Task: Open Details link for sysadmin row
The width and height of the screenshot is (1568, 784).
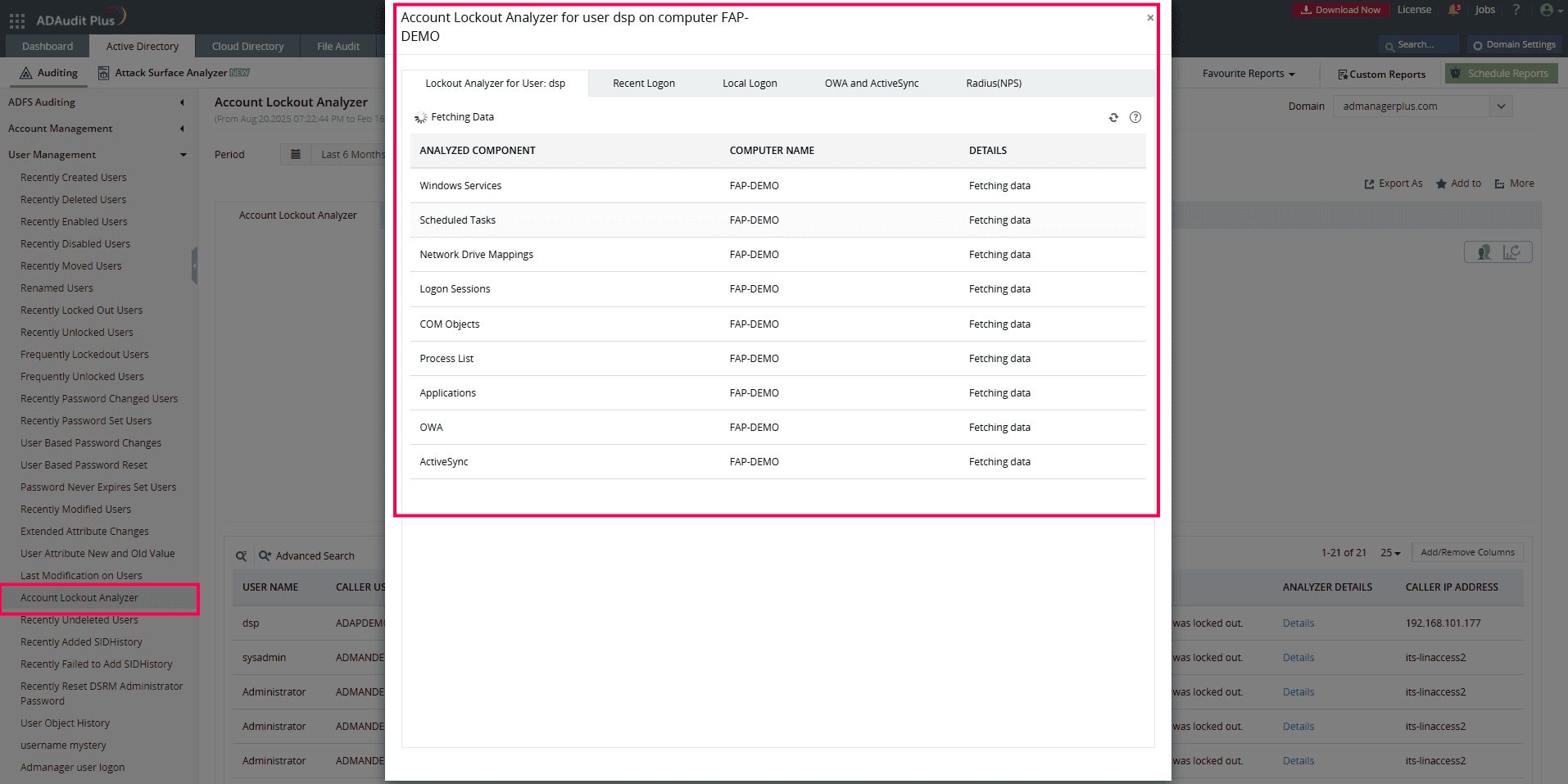Action: coord(1298,658)
